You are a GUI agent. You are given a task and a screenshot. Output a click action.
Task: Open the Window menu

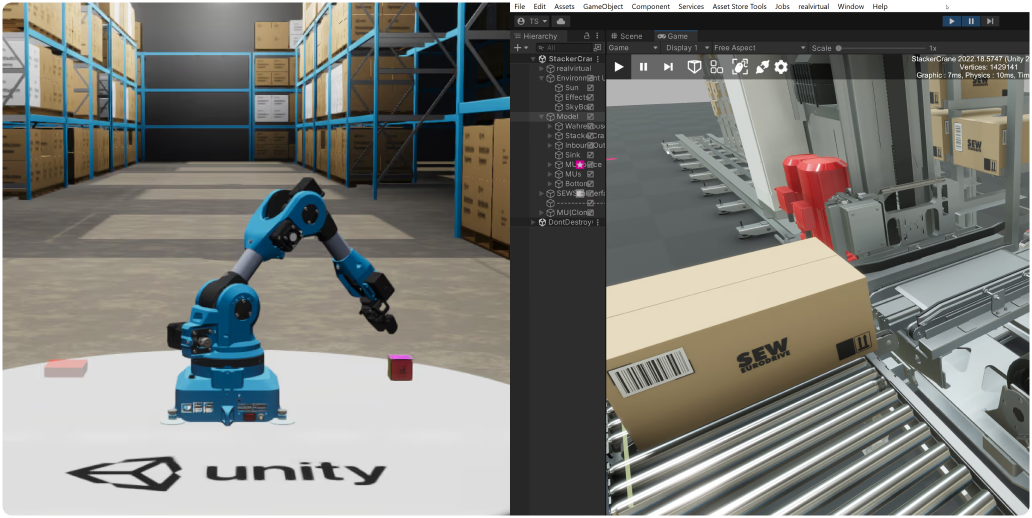pos(850,7)
